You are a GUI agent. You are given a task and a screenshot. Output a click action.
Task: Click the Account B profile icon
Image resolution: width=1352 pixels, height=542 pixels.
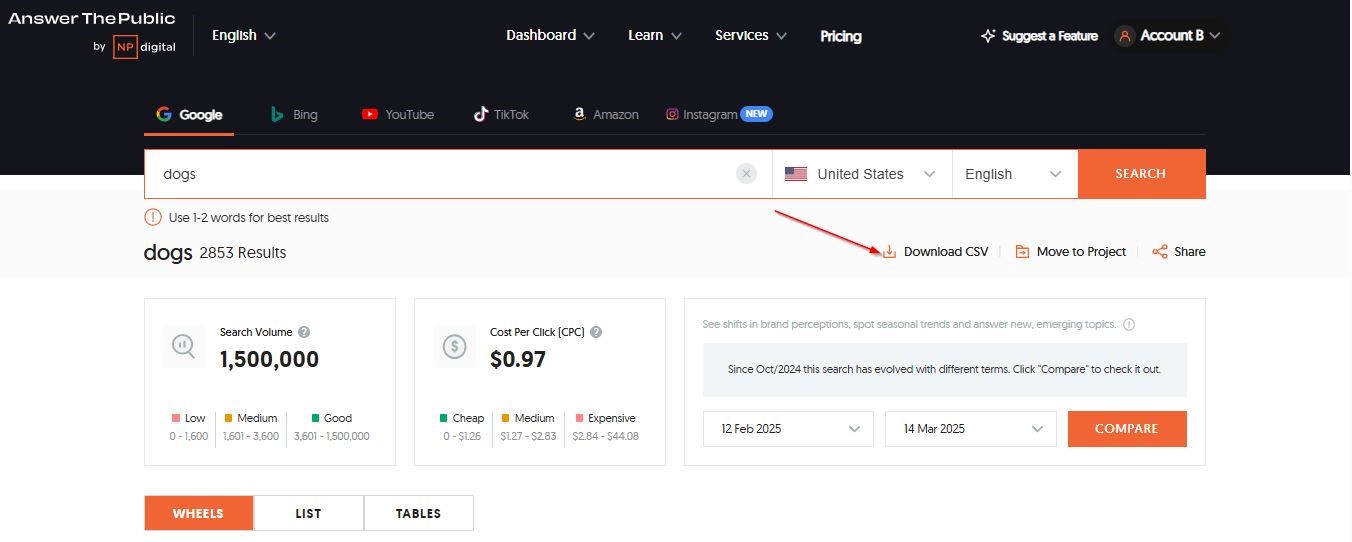point(1125,36)
